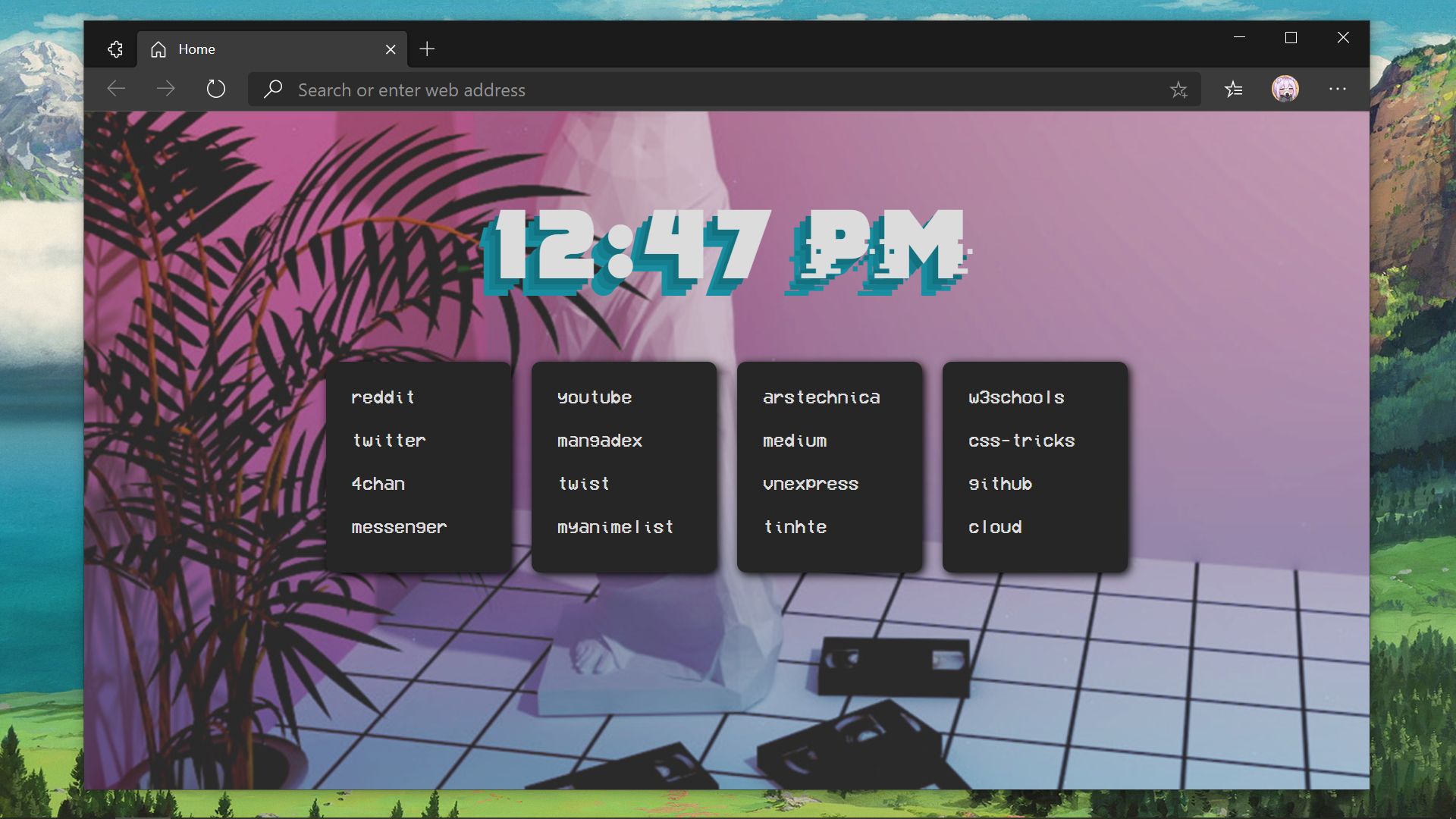Navigate to w3schools
Viewport: 1456px width, 819px height.
(x=1016, y=397)
